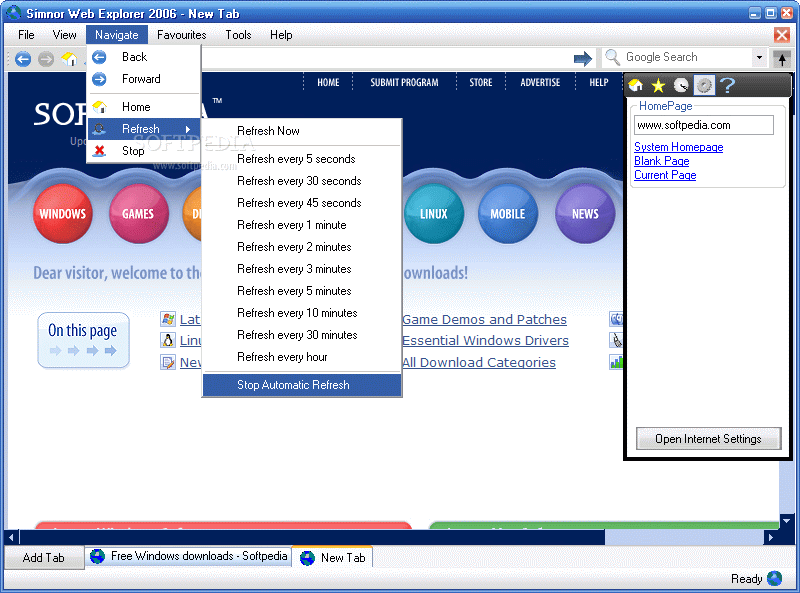The image size is (800, 593).
Task: Click the teal LINUX category ball
Action: (x=434, y=214)
